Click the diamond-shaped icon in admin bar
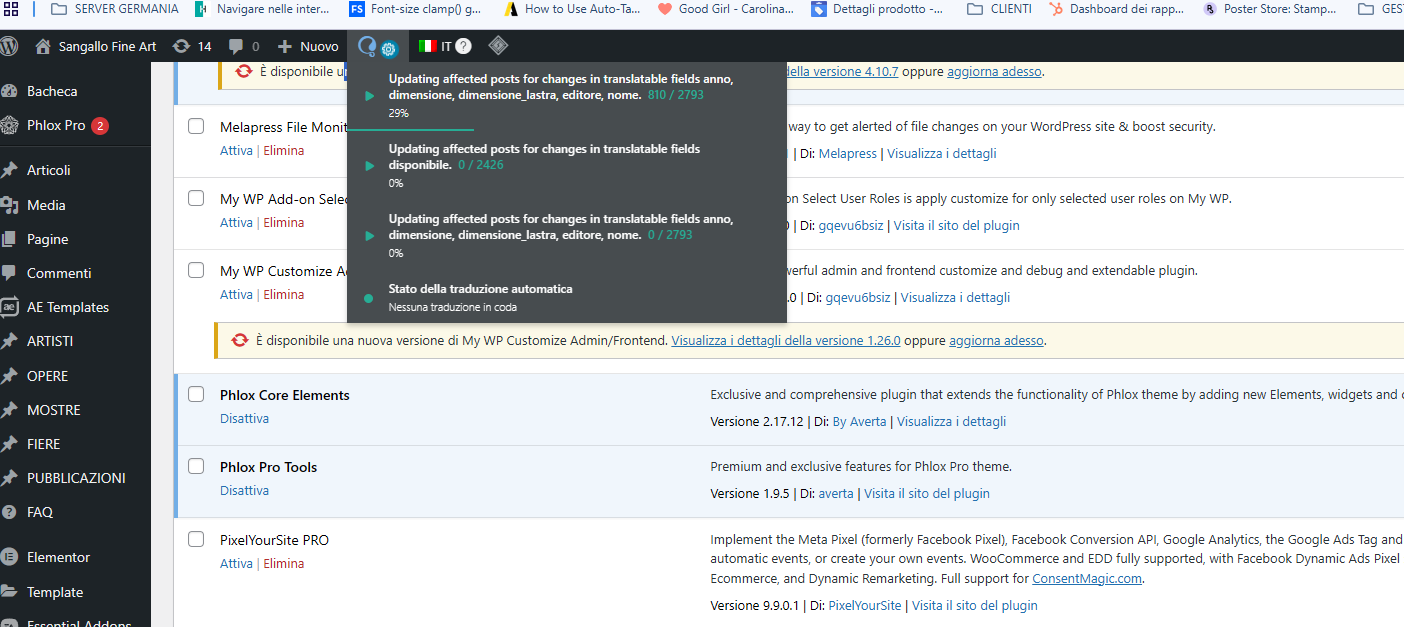The image size is (1404, 627). pos(497,46)
